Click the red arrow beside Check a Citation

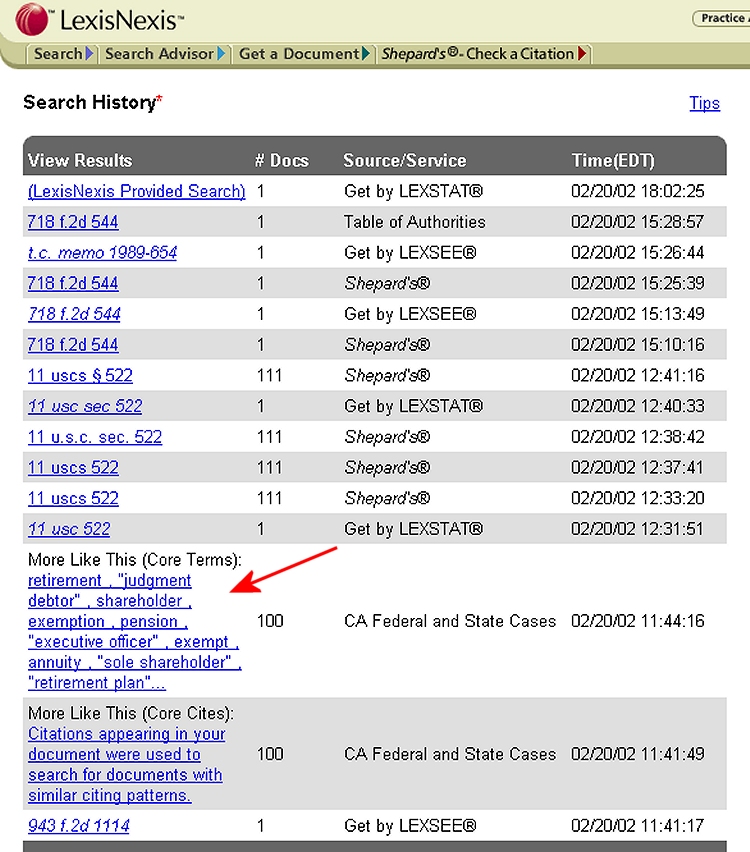[582, 54]
